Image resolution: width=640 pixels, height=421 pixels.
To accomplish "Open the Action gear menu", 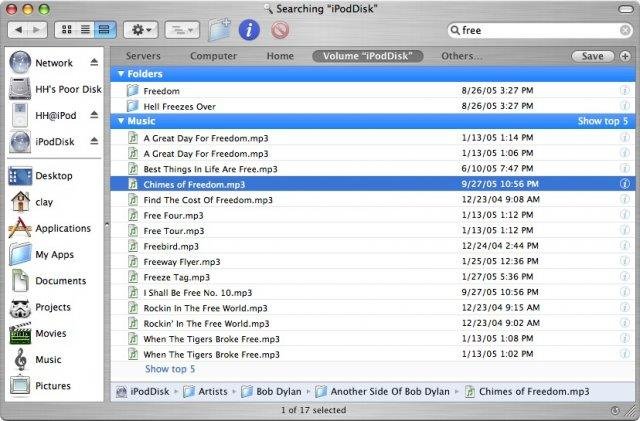I will (141, 30).
